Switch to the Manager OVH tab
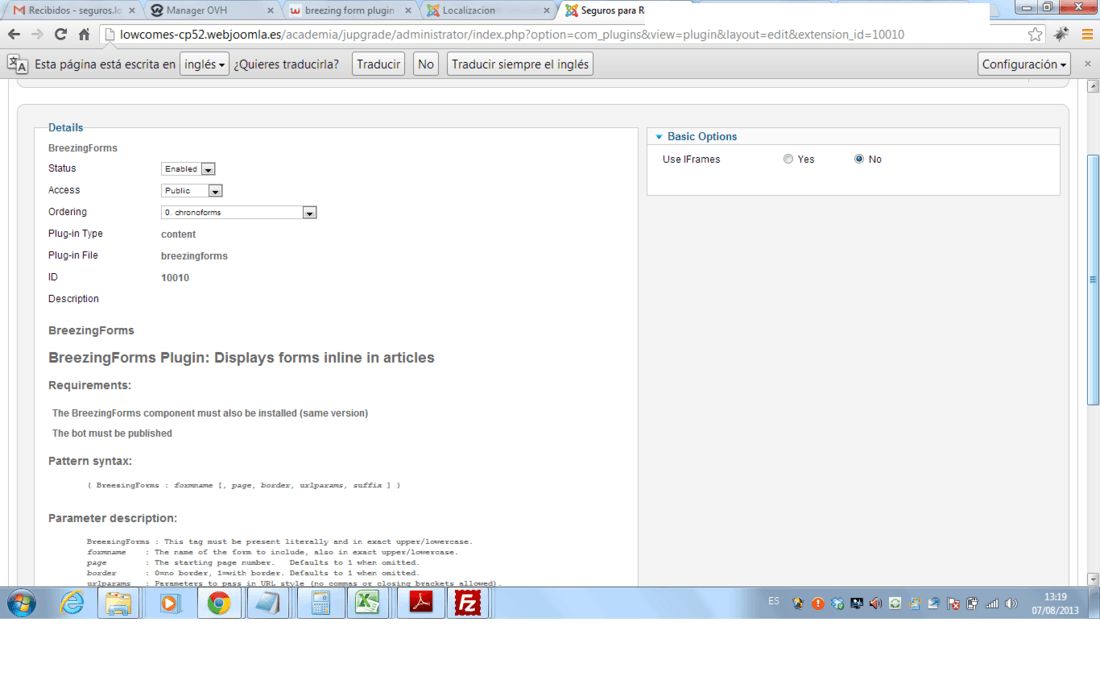Image resolution: width=1100 pixels, height=676 pixels. coord(210,11)
